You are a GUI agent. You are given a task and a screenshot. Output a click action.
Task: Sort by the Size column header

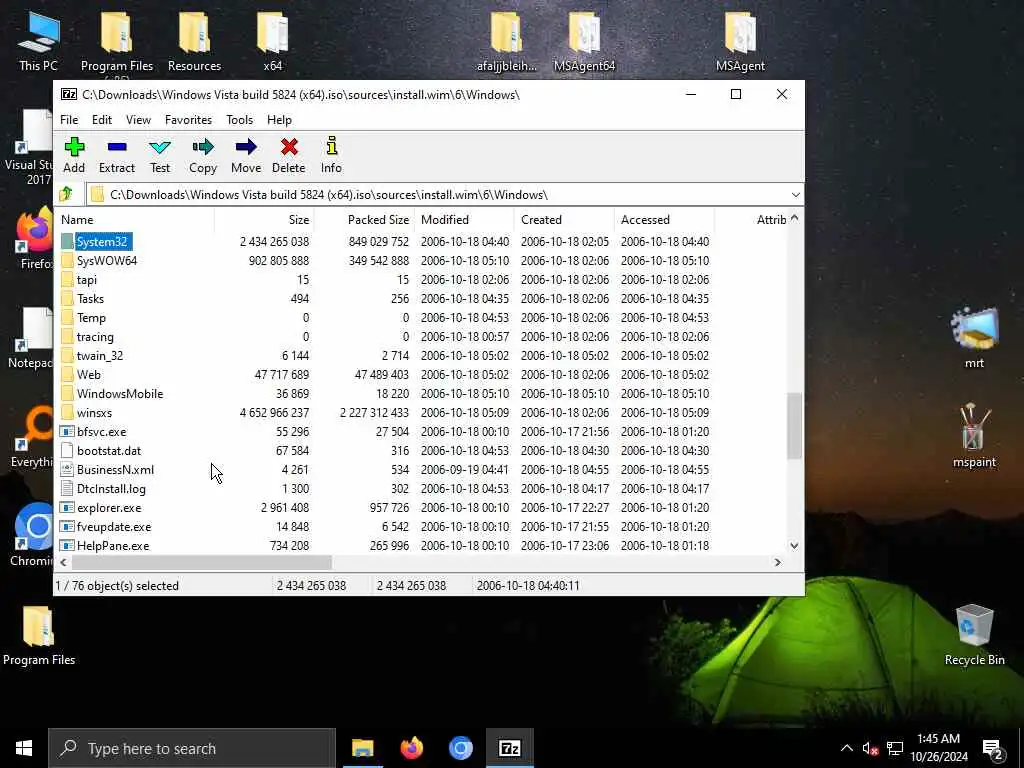[264, 219]
